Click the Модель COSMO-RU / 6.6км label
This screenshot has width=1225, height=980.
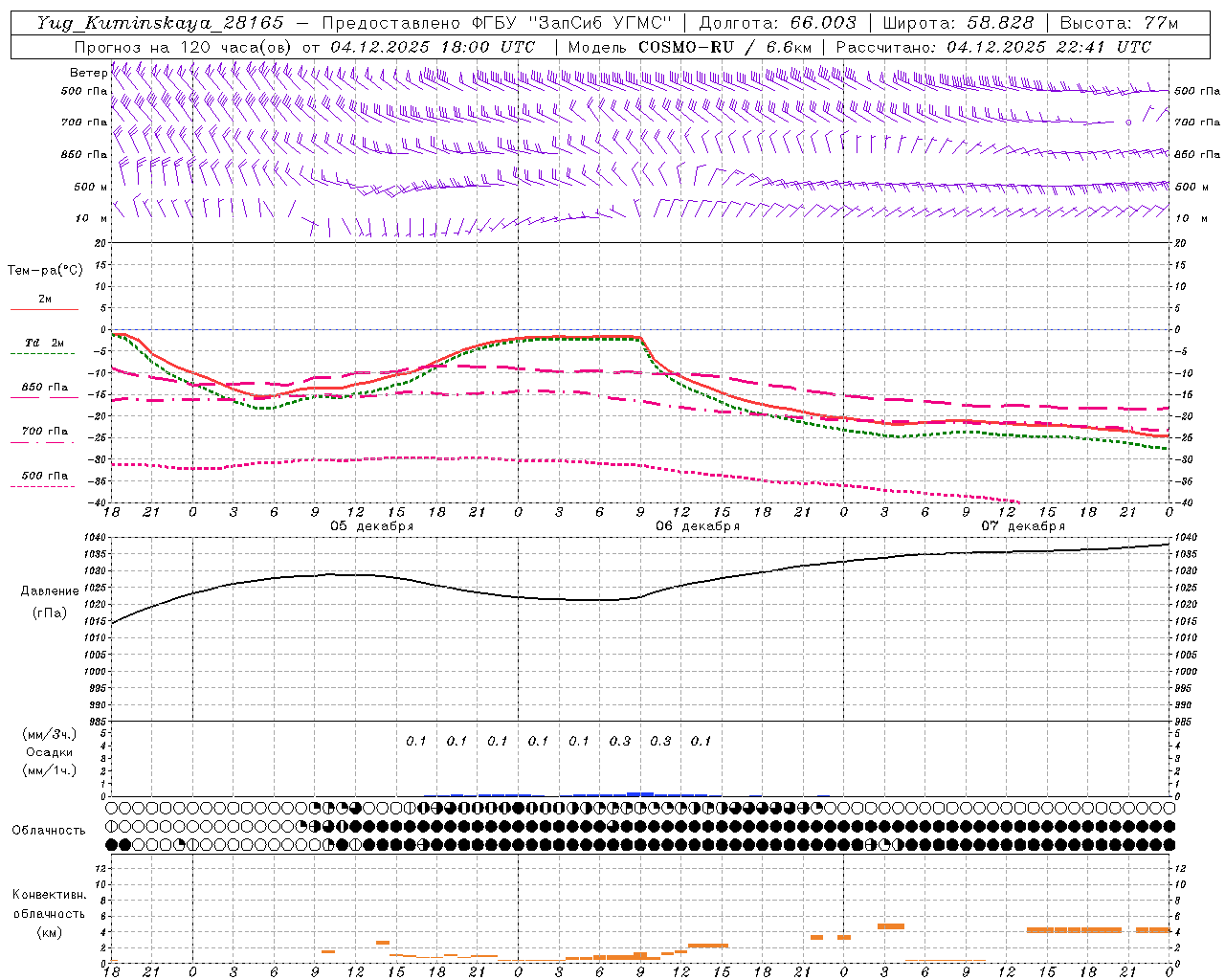click(690, 47)
